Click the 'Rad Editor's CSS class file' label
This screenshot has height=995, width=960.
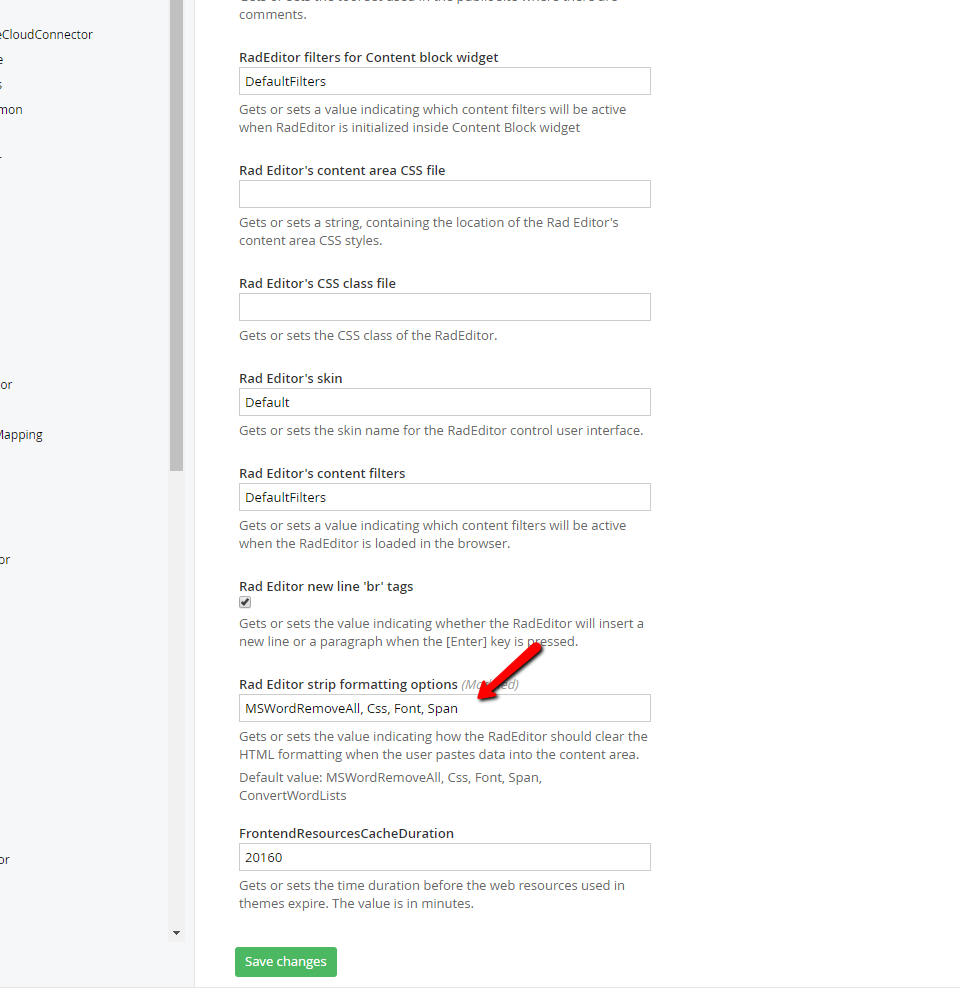click(x=317, y=283)
